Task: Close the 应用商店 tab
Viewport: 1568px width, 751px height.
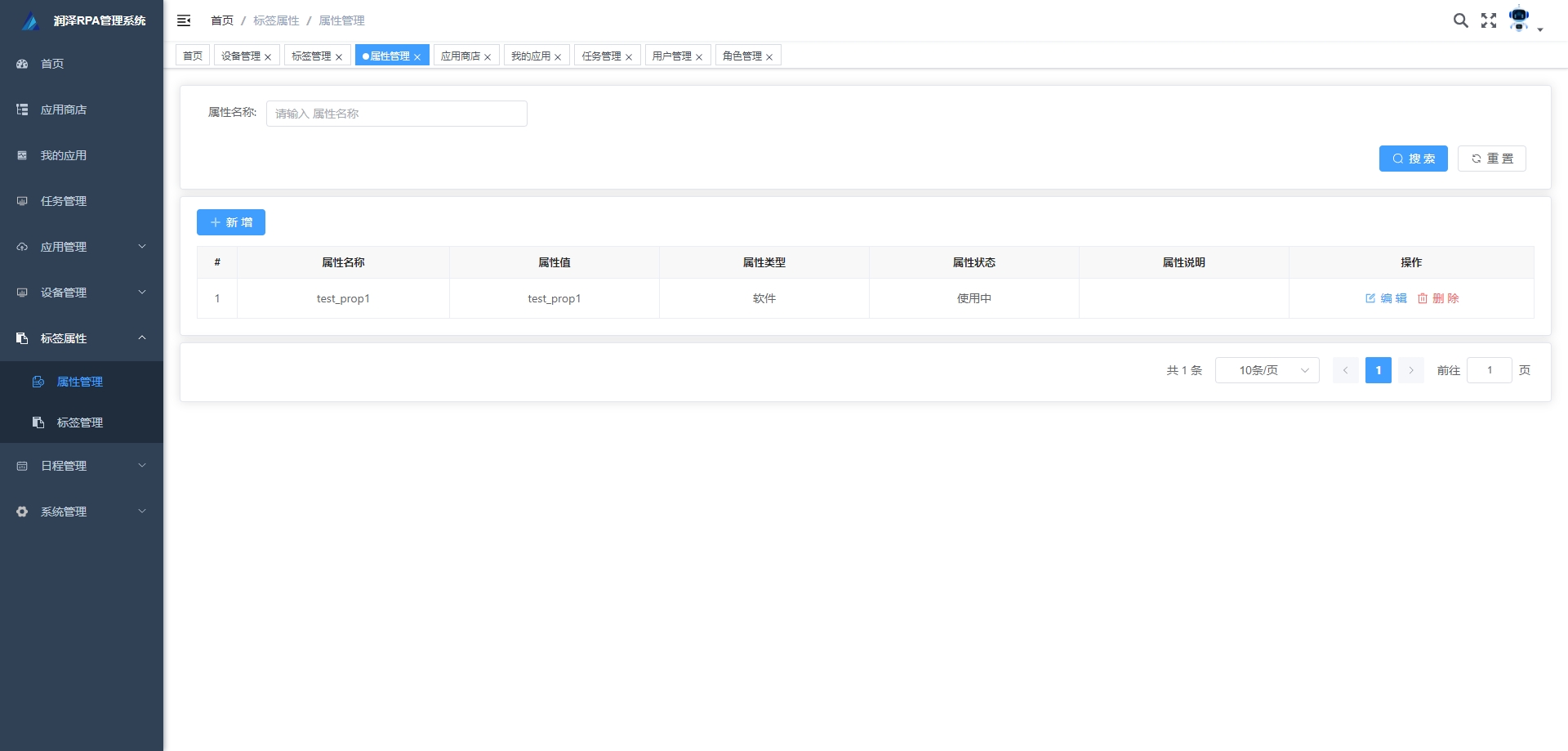Action: [488, 57]
